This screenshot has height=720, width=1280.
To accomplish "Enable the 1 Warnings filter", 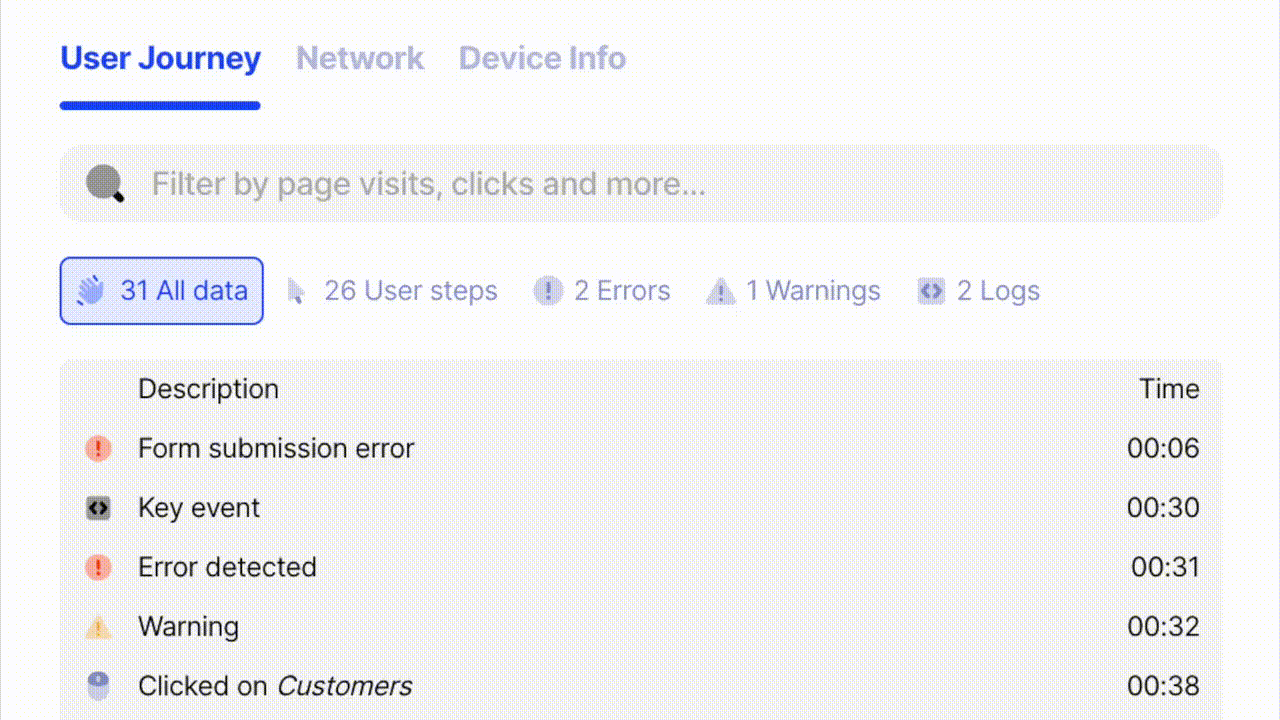I will pos(793,290).
